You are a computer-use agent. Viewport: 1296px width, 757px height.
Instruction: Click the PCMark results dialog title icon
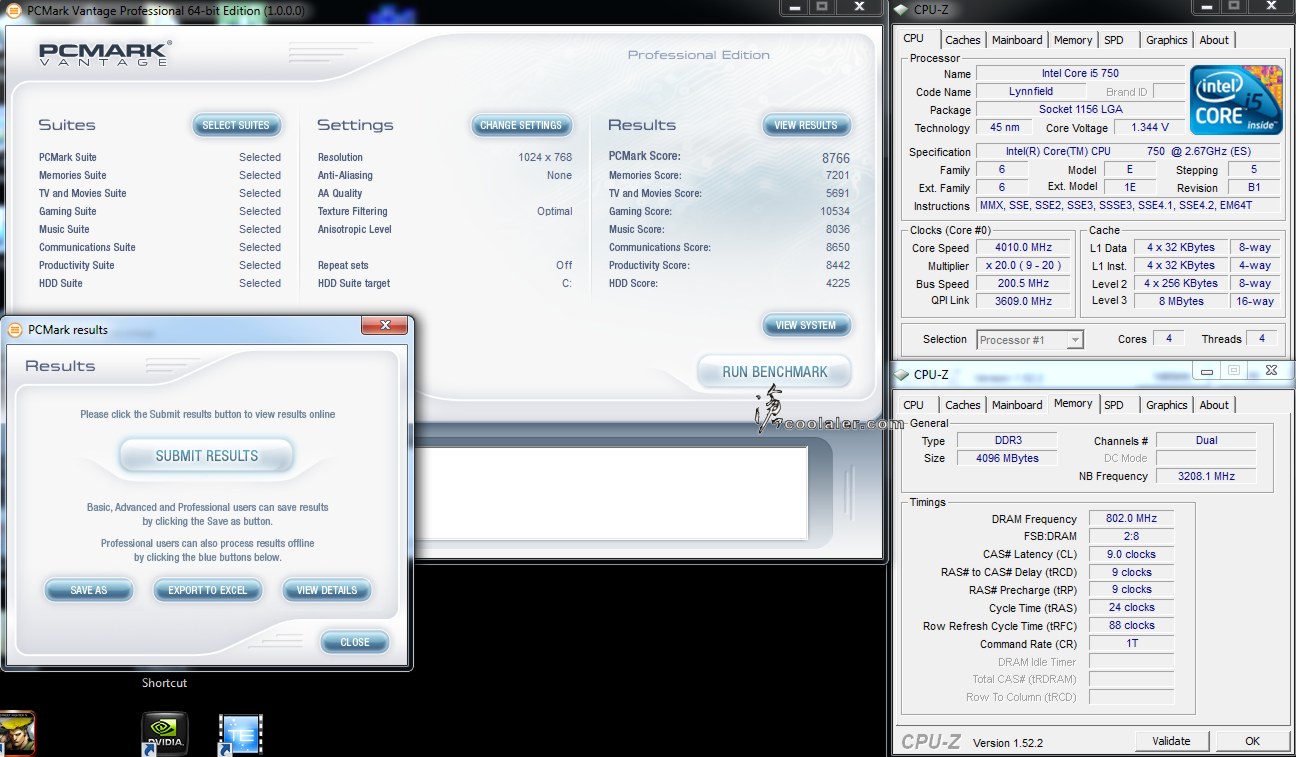coord(15,329)
